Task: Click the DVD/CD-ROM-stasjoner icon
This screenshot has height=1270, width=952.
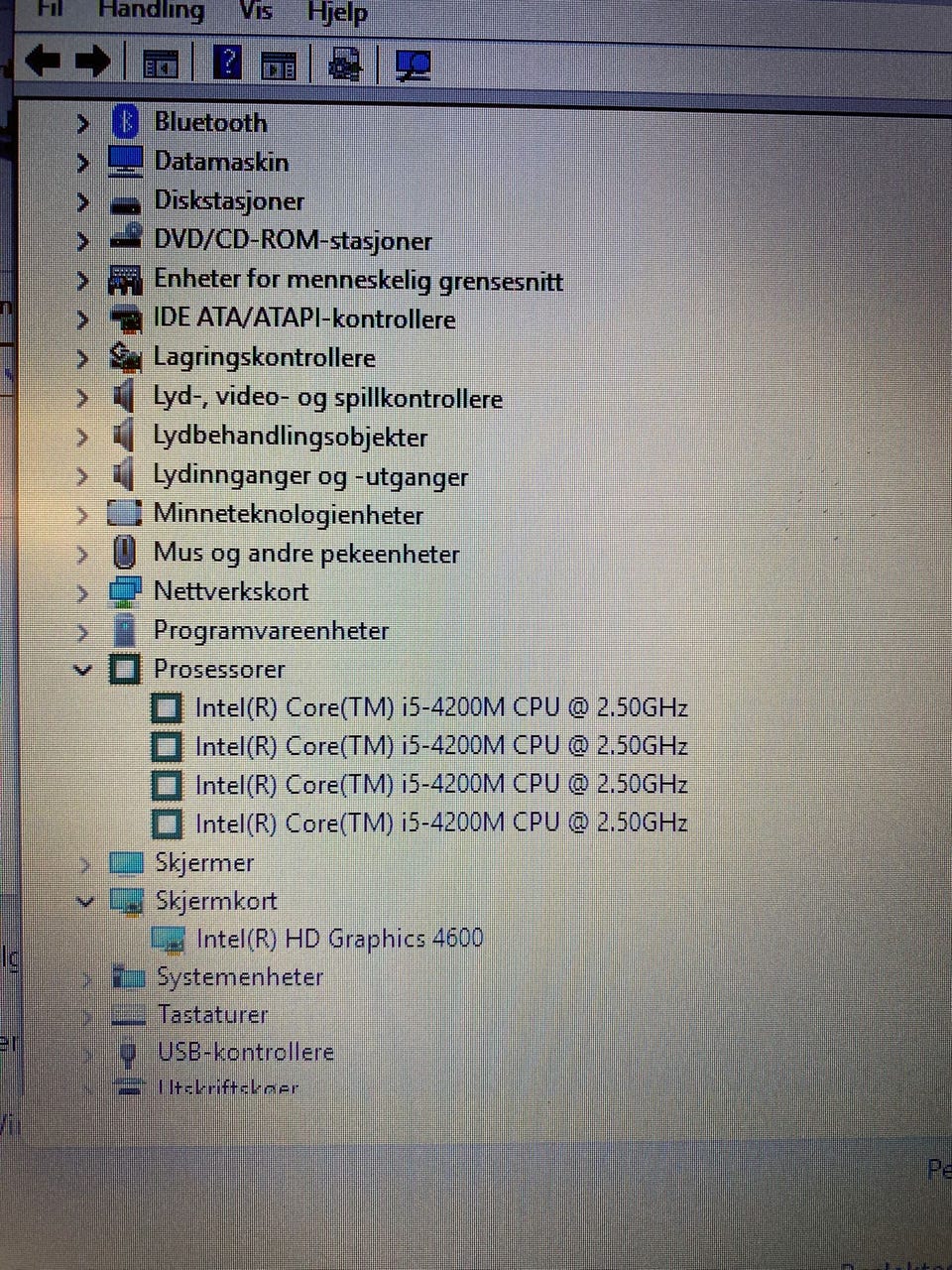Action: click(126, 237)
